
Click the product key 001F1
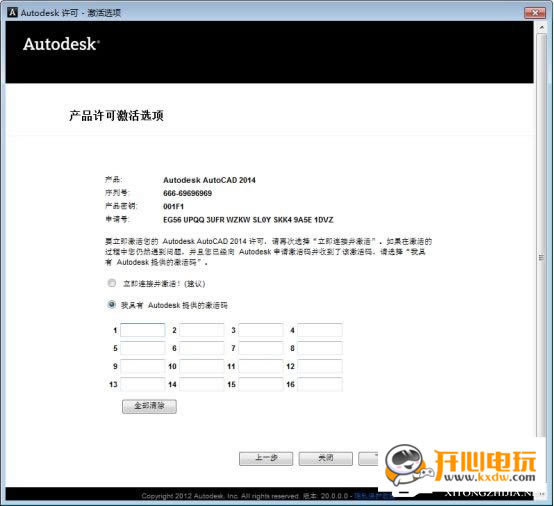pos(173,206)
